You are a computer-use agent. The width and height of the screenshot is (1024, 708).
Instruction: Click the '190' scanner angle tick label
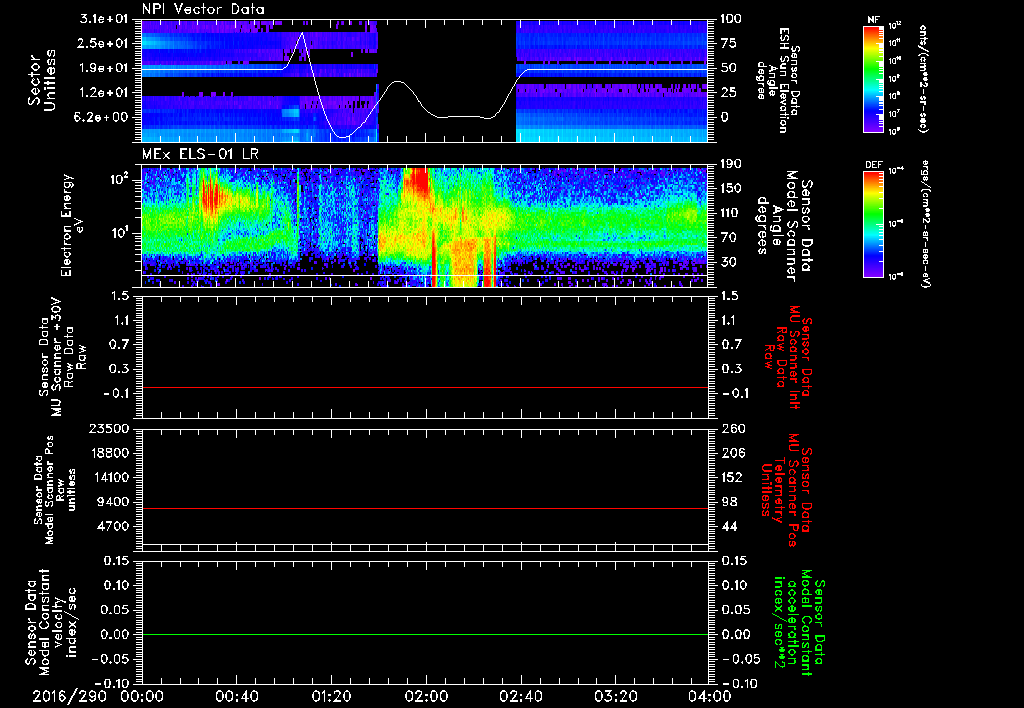tap(731, 164)
